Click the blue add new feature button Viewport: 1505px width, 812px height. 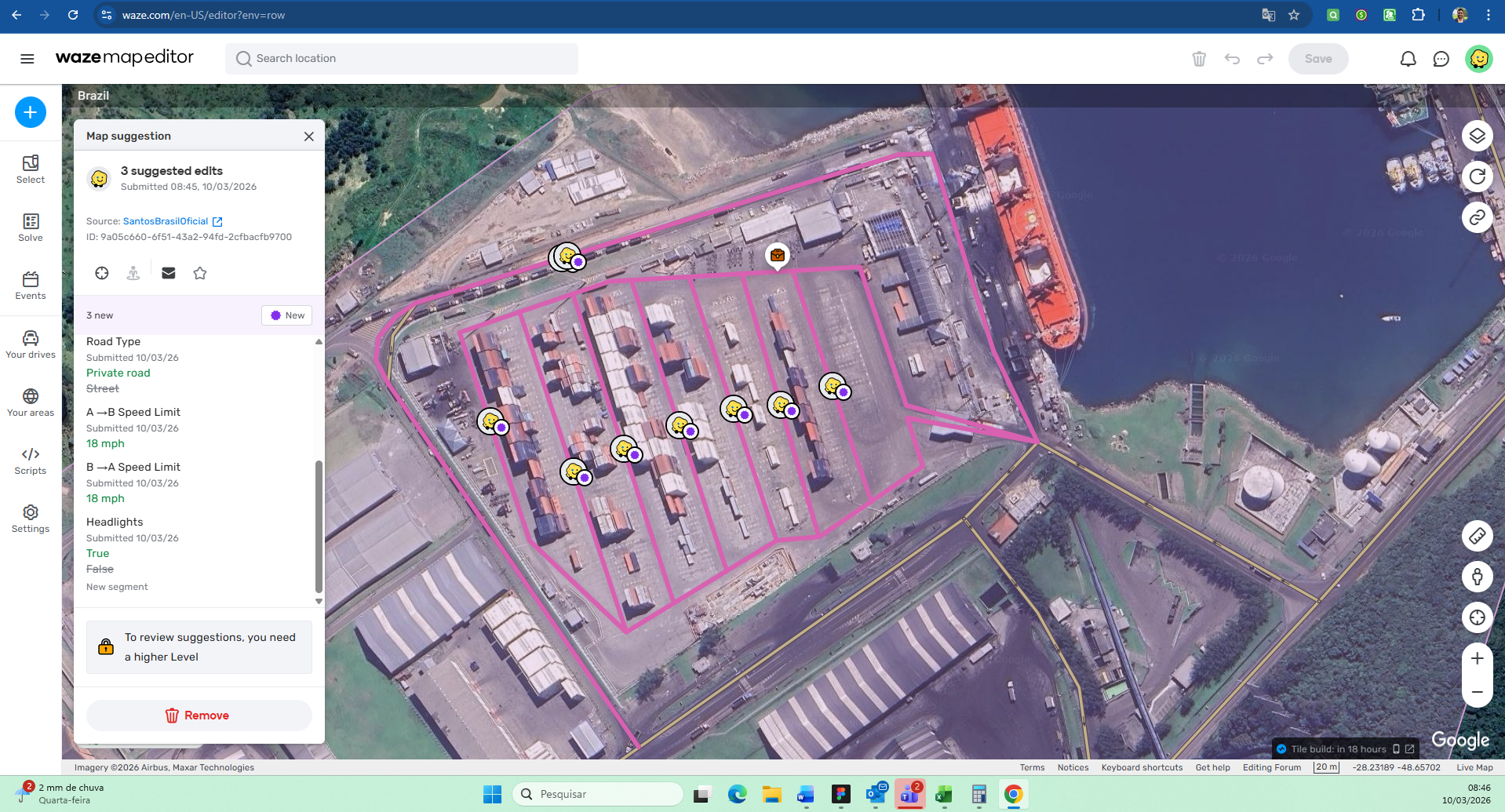[30, 112]
